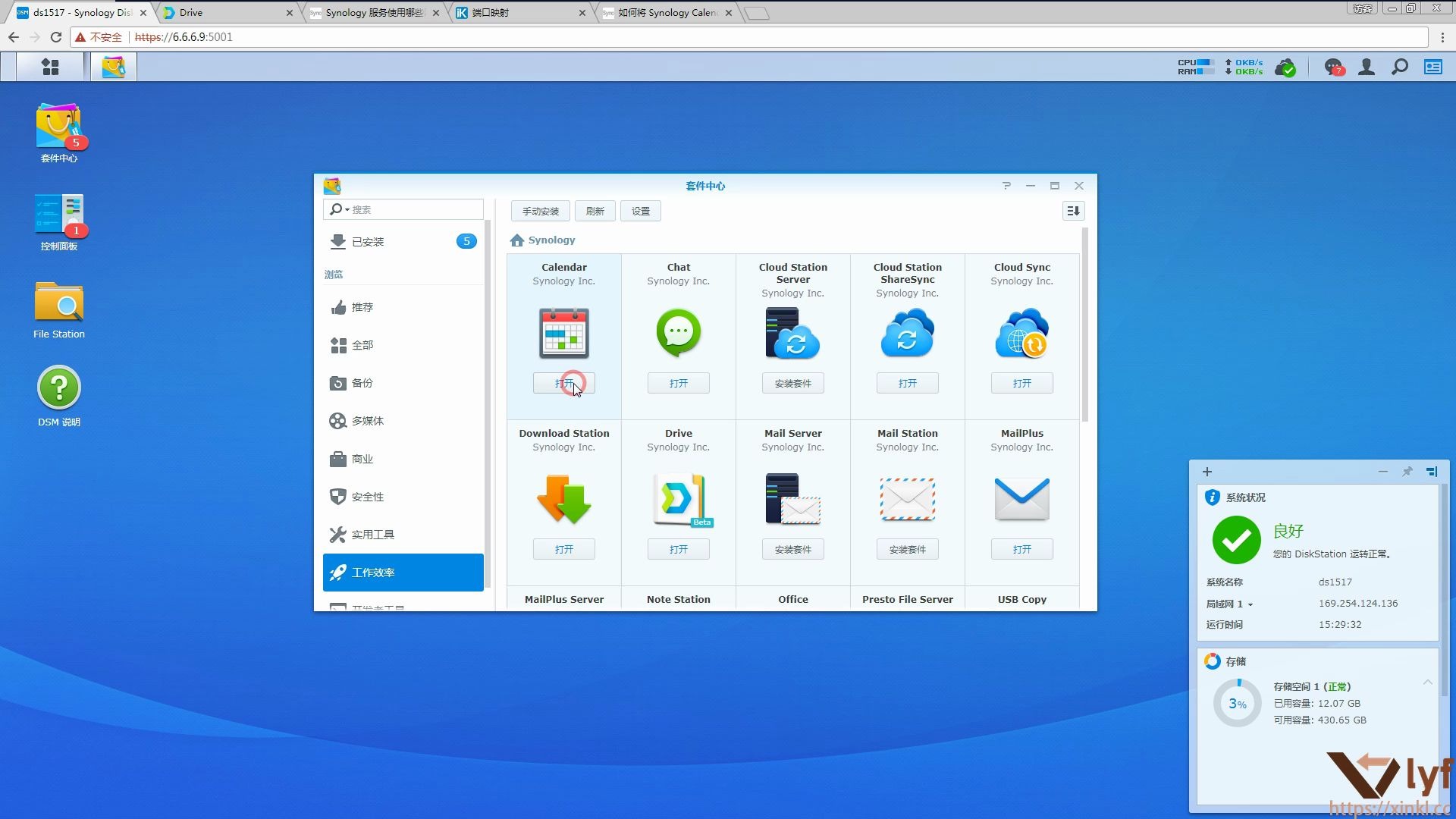The image size is (1456, 819).
Task: Switch to the Drive browser tab
Action: click(x=227, y=13)
